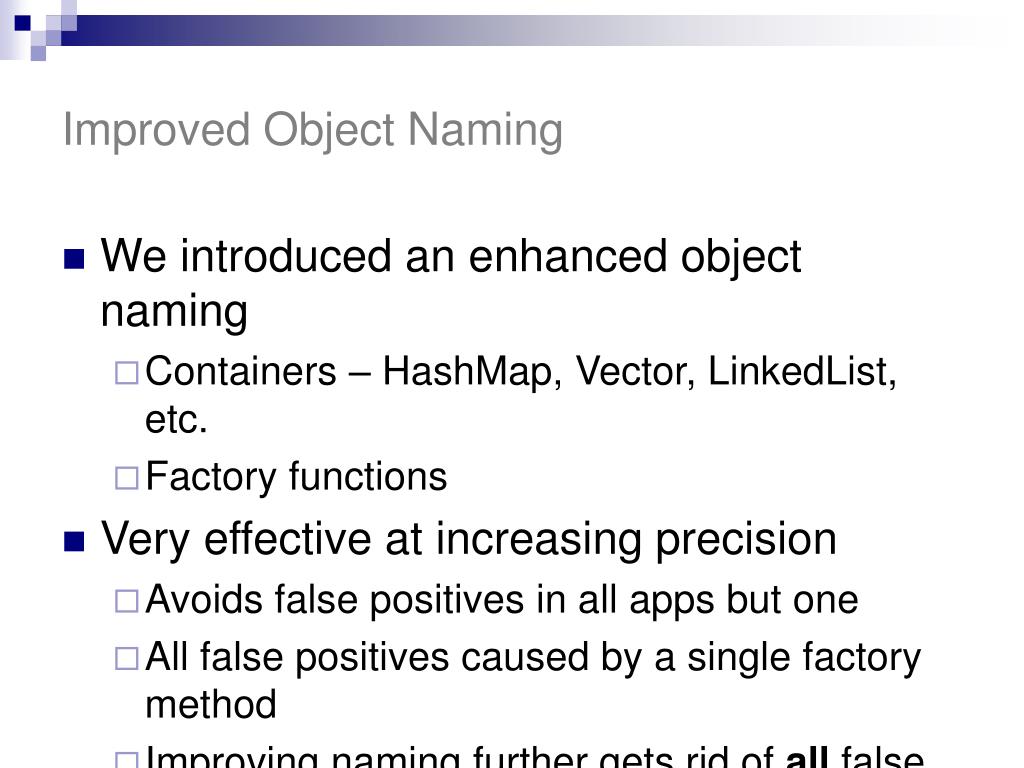This screenshot has width=1024, height=768.
Task: Click the filled bullet beside We introduced
Action: pos(73,259)
